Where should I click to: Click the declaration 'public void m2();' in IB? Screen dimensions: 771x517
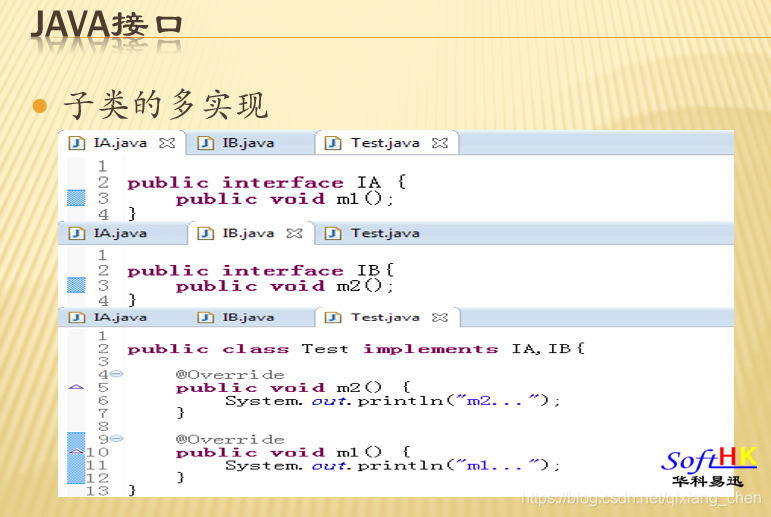pyautogui.click(x=285, y=286)
